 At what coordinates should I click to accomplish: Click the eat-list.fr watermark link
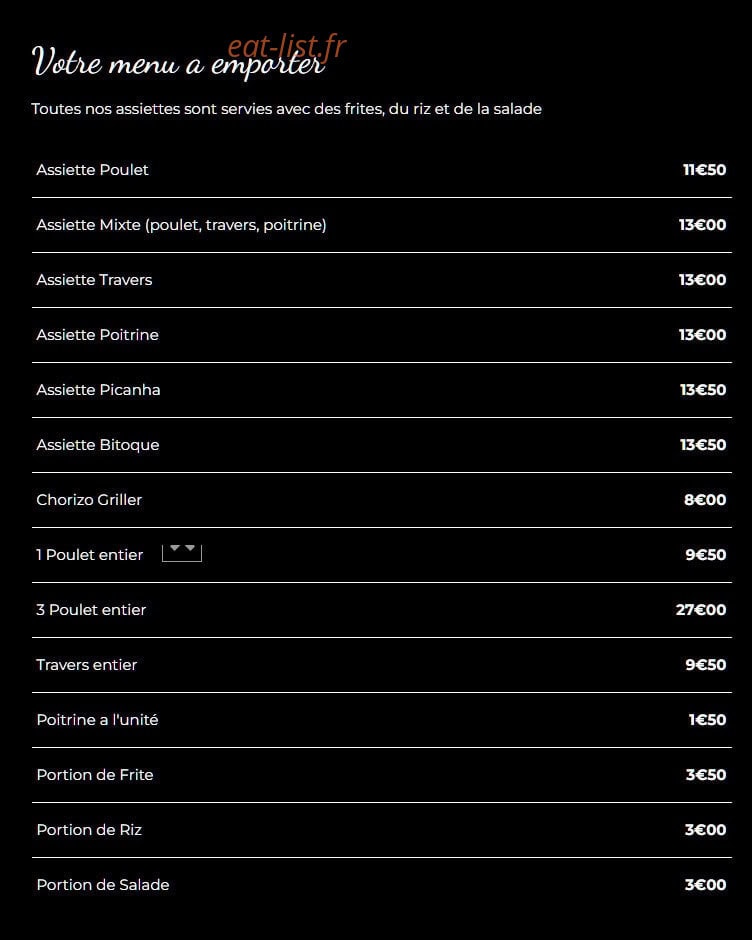287,46
